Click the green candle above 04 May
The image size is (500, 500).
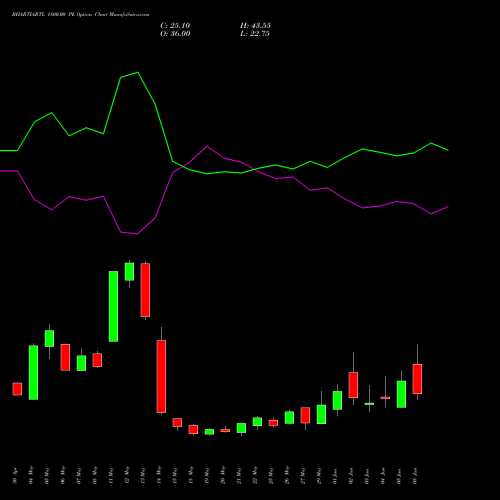coord(33,372)
